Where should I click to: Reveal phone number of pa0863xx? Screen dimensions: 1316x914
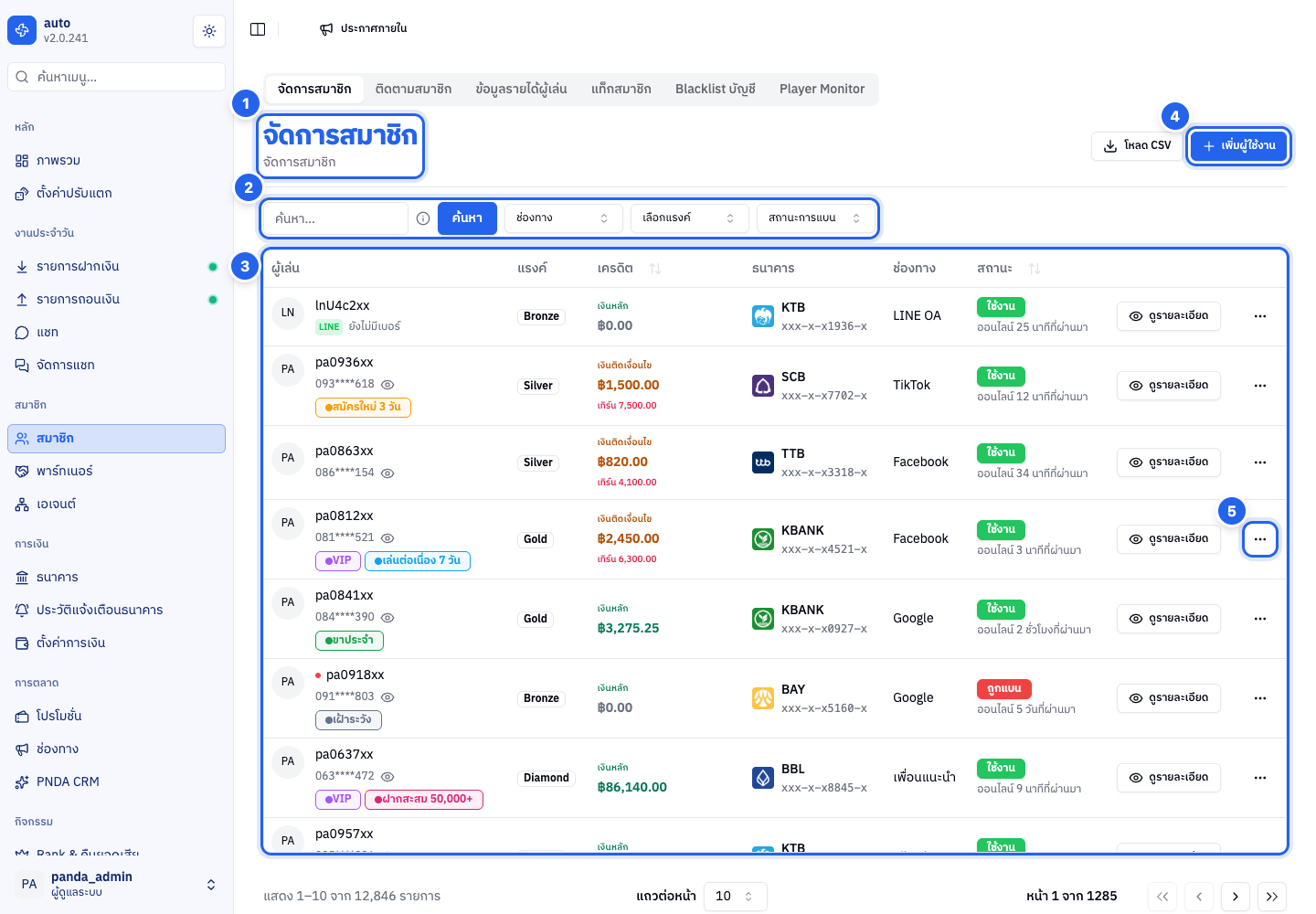pyautogui.click(x=387, y=473)
